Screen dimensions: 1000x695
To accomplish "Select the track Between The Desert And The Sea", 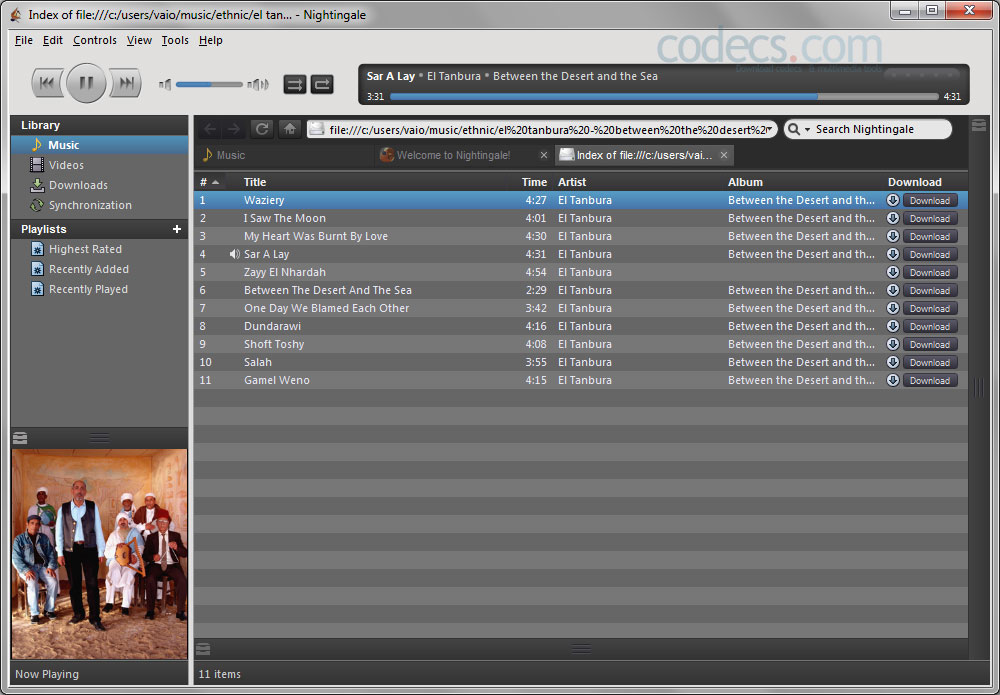I will [581, 290].
